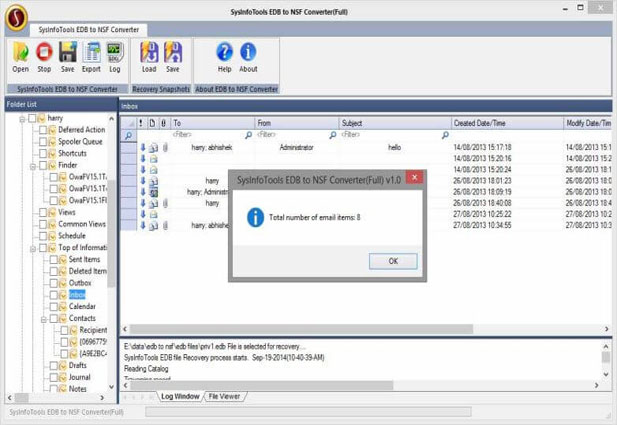The height and width of the screenshot is (425, 617).
Task: Click the filter row magnifier at far left
Action: pos(128,135)
